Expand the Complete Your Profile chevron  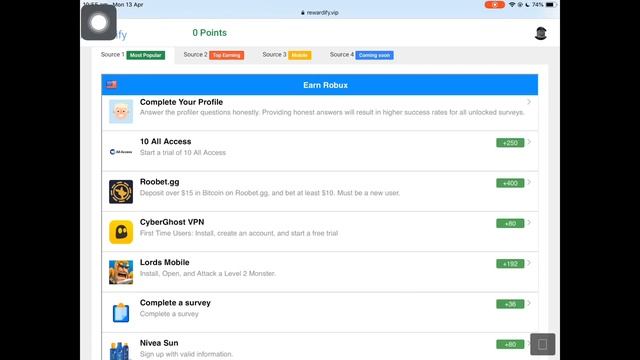pyautogui.click(x=529, y=102)
